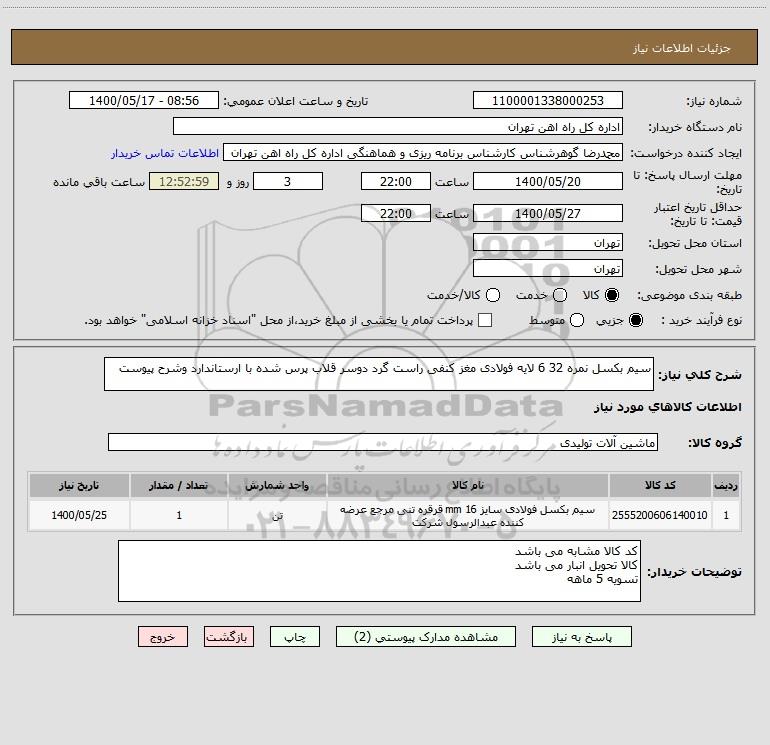Image resolution: width=770 pixels, height=745 pixels.
Task: Select the جزیی purchase type radio
Action: pyautogui.click(x=635, y=320)
